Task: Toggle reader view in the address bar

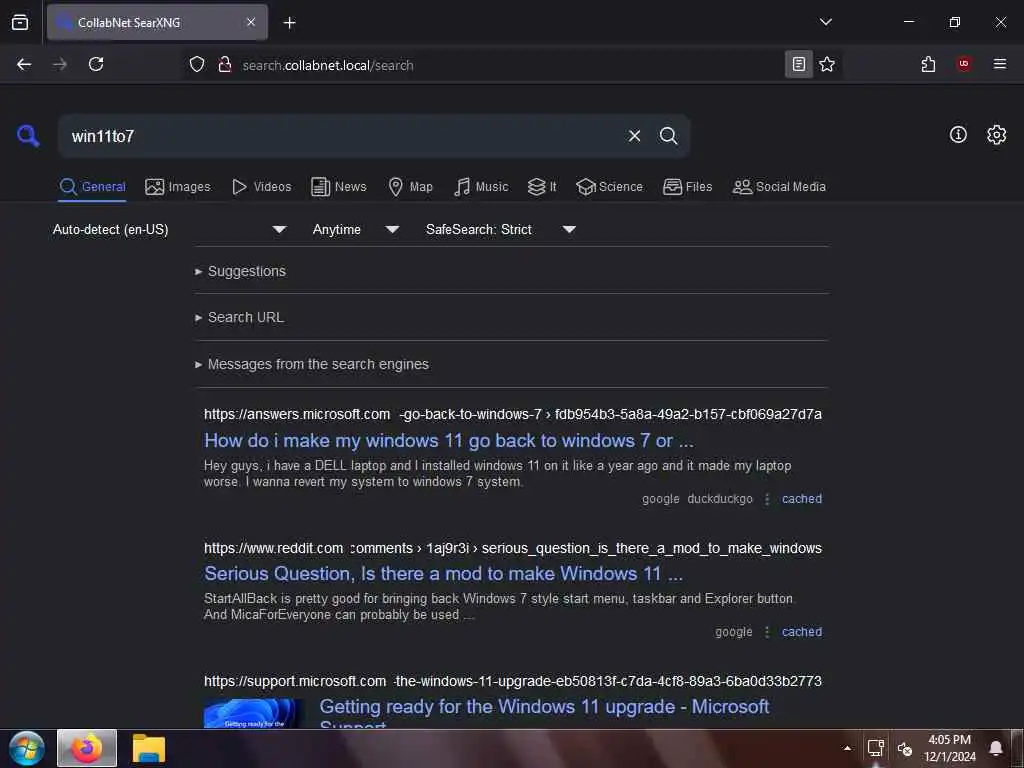Action: point(799,64)
